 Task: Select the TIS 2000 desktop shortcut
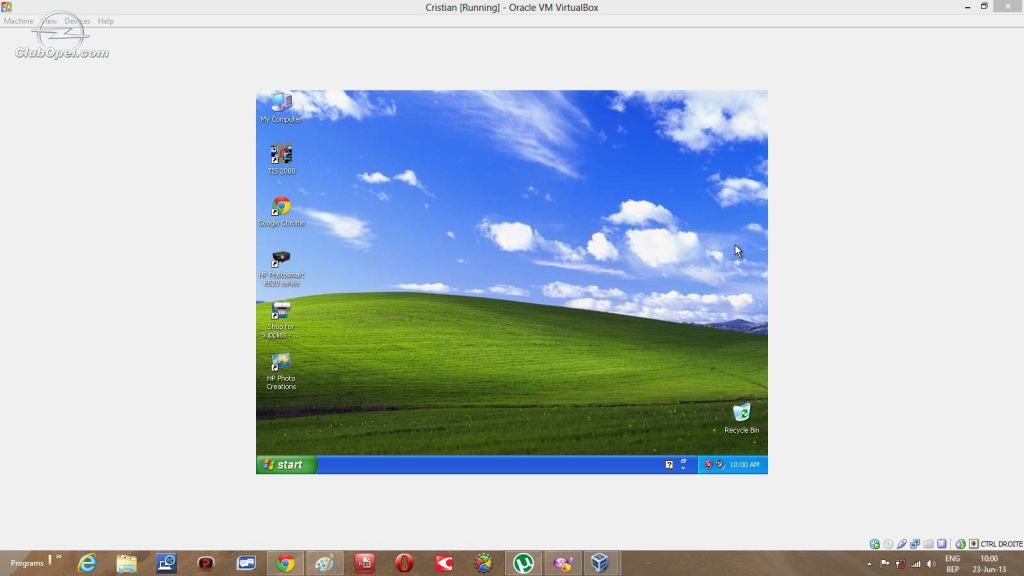281,160
